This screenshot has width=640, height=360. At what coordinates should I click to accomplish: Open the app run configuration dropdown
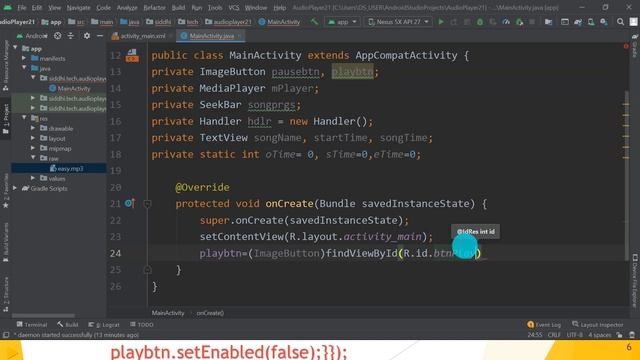pyautogui.click(x=342, y=22)
